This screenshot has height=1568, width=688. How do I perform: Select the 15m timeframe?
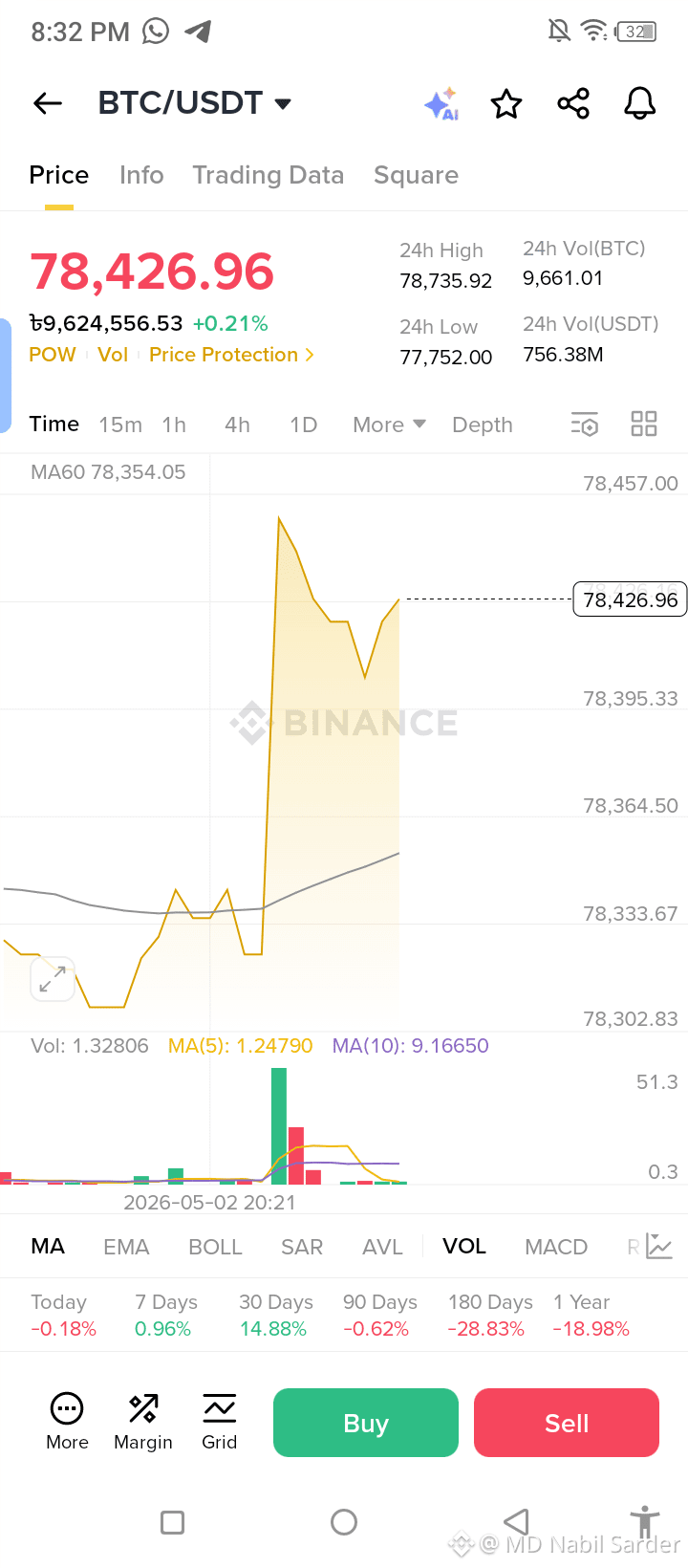coord(120,425)
